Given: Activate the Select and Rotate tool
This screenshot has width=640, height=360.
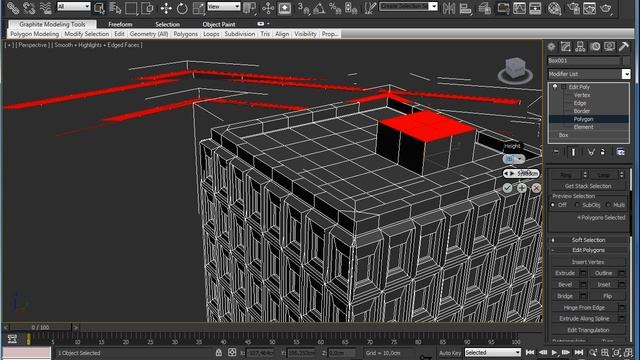Looking at the screenshot, I should 182,7.
